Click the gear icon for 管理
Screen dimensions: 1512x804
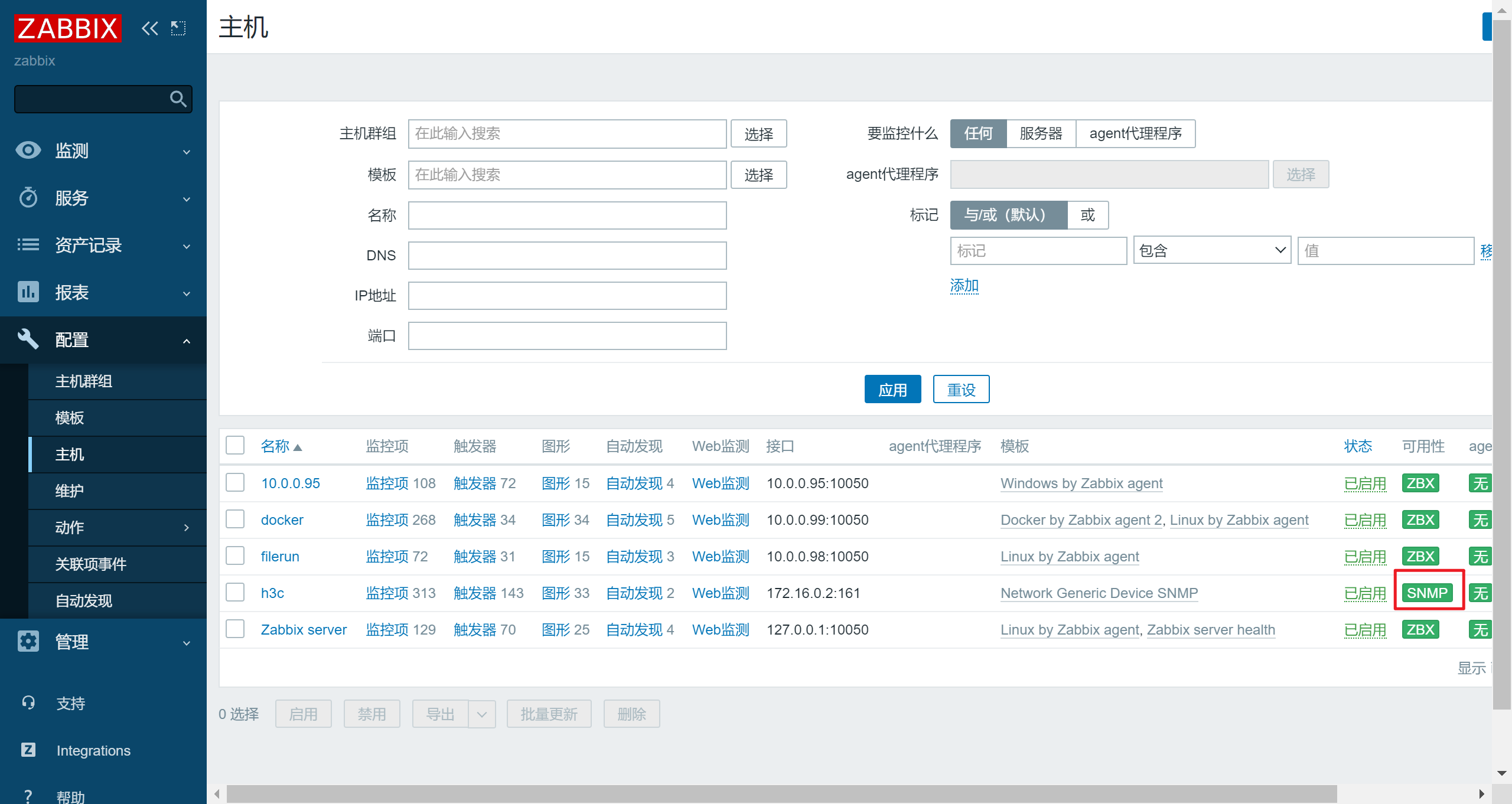pos(28,641)
